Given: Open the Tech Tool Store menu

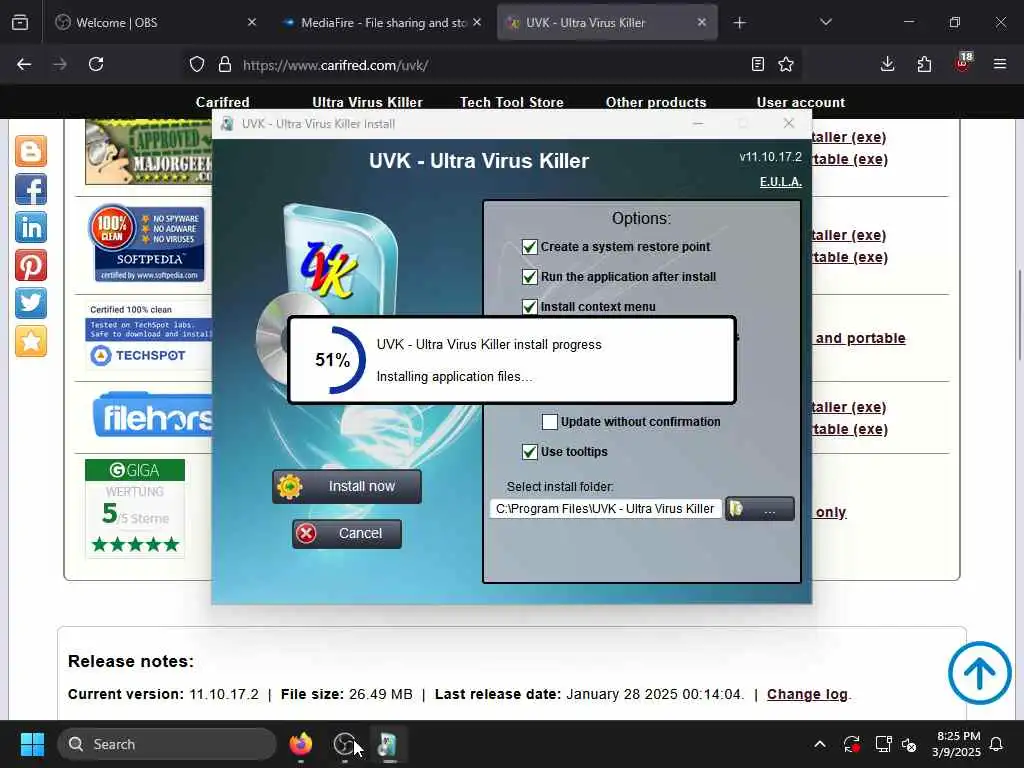Looking at the screenshot, I should [511, 103].
